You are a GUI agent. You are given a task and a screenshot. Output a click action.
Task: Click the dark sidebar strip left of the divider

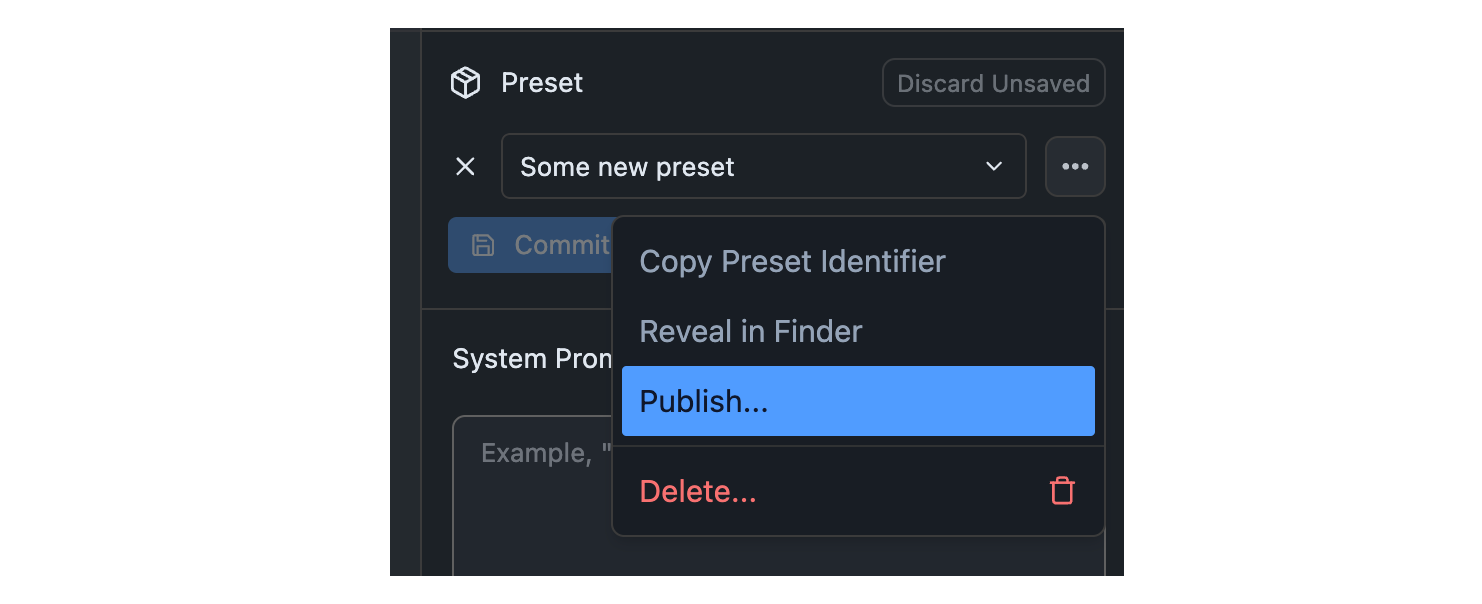pyautogui.click(x=405, y=300)
